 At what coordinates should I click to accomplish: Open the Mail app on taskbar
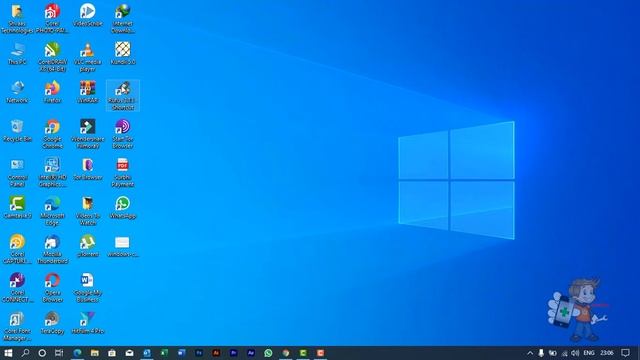129,353
